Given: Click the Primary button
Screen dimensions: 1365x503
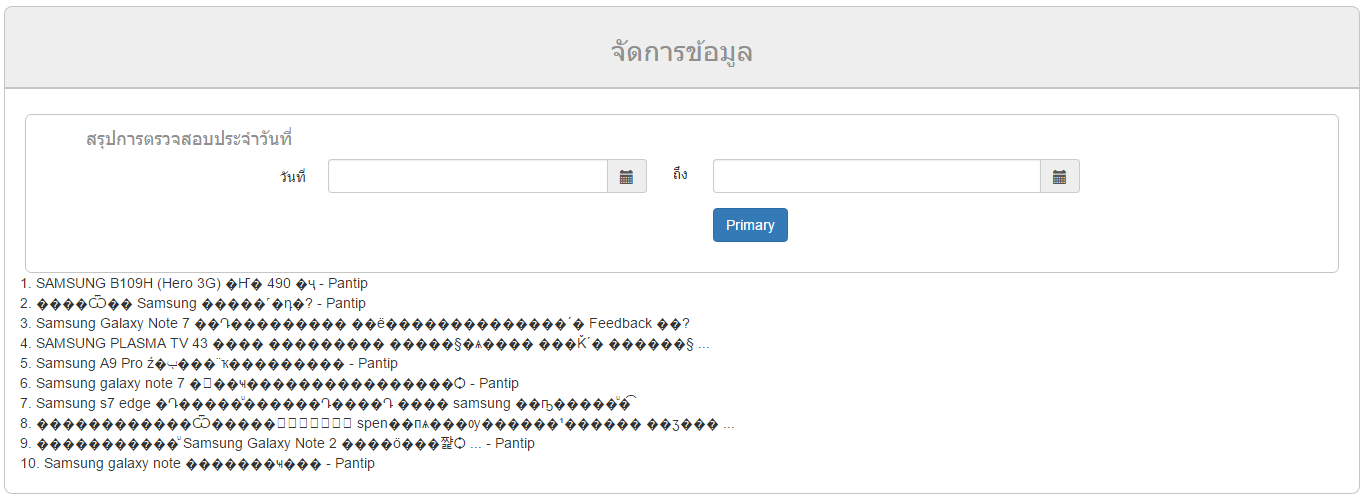Looking at the screenshot, I should 750,225.
